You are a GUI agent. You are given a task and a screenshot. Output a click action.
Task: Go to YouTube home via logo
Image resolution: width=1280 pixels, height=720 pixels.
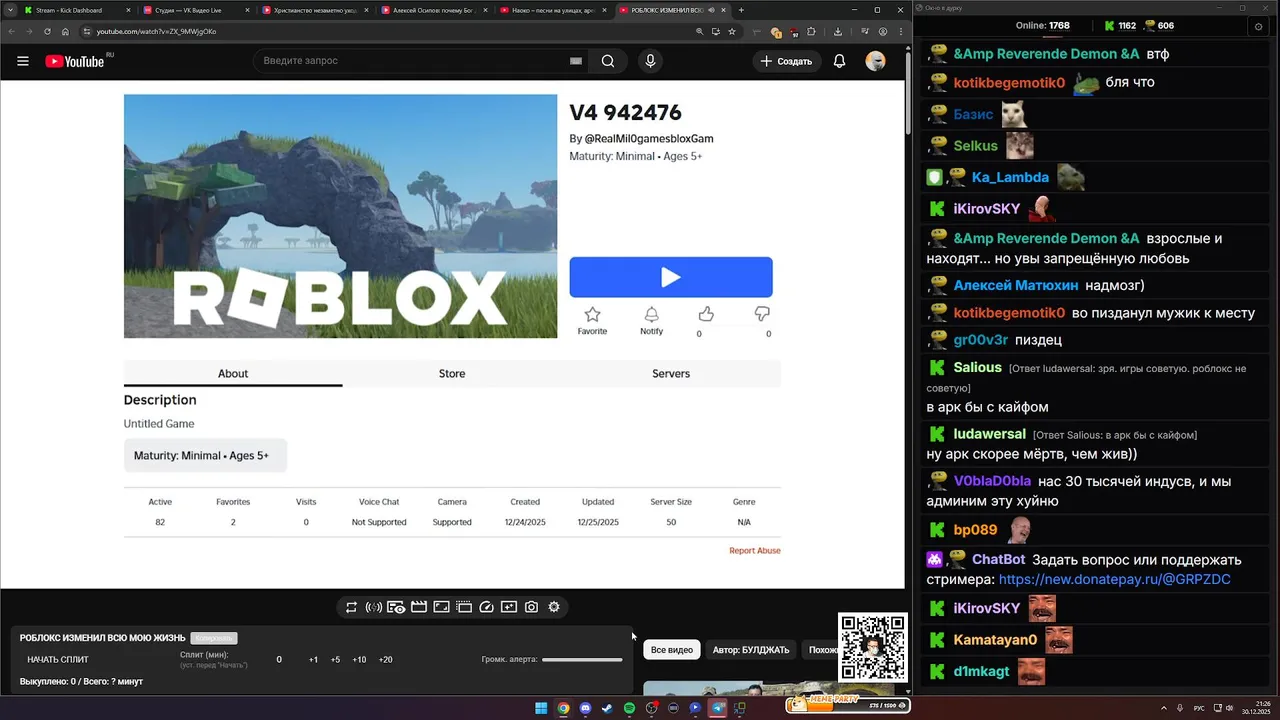pyautogui.click(x=75, y=61)
